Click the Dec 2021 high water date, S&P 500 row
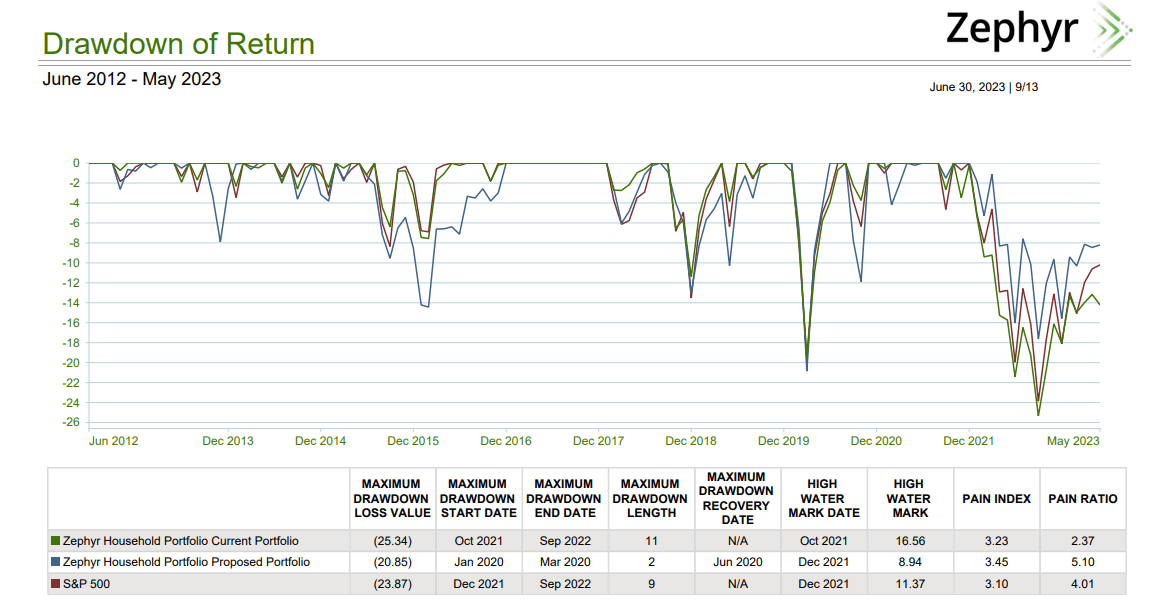The image size is (1176, 603). tap(824, 584)
